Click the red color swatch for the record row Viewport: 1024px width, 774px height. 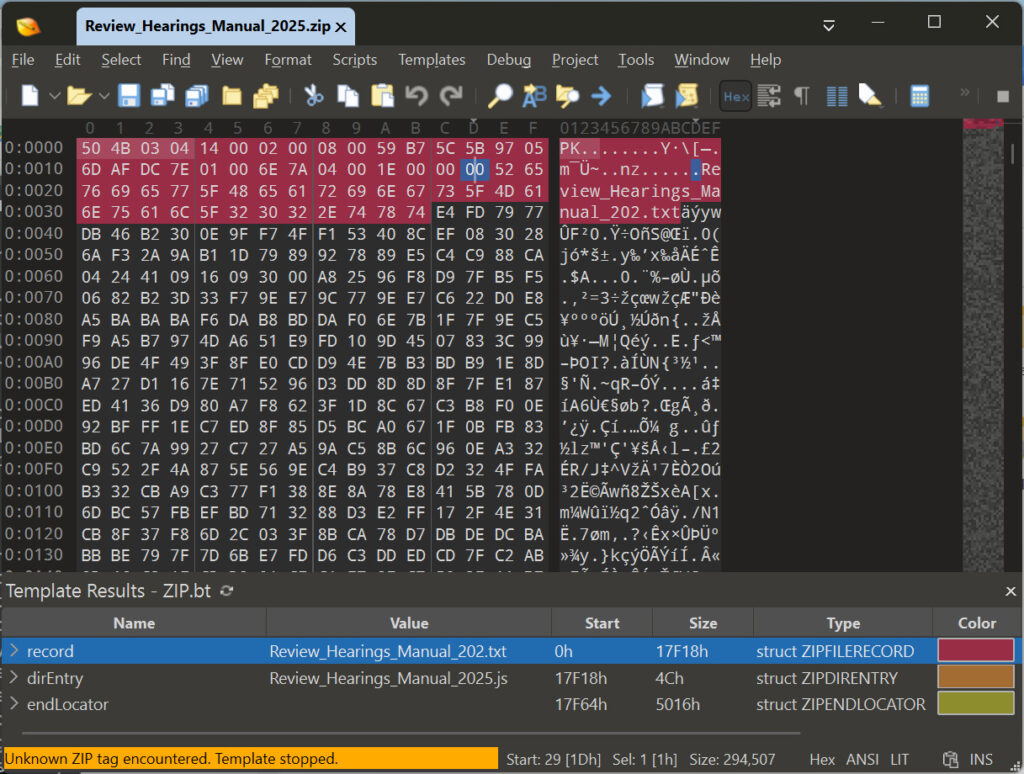click(x=977, y=651)
